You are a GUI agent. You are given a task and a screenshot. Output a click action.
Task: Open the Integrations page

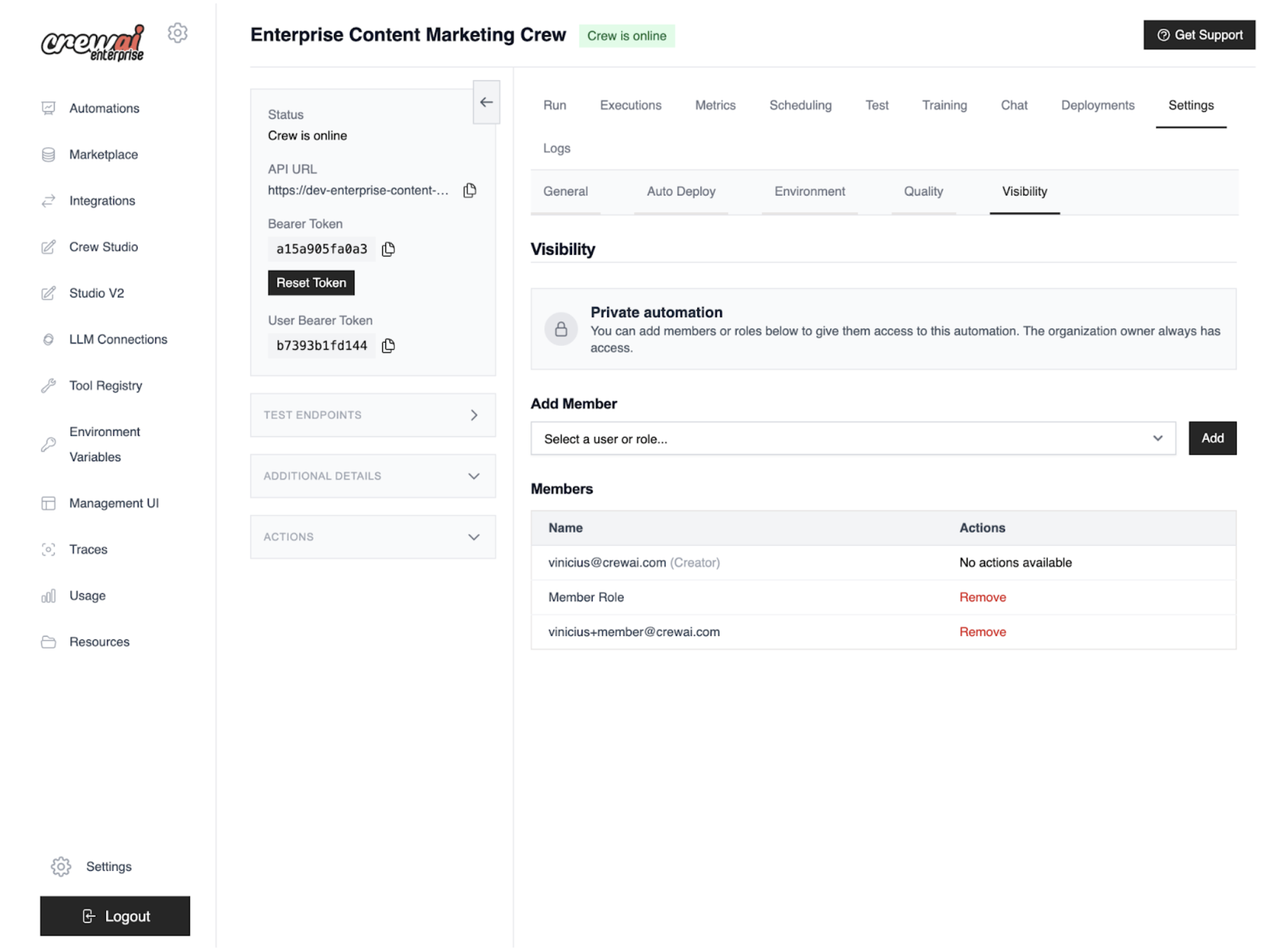(x=102, y=201)
